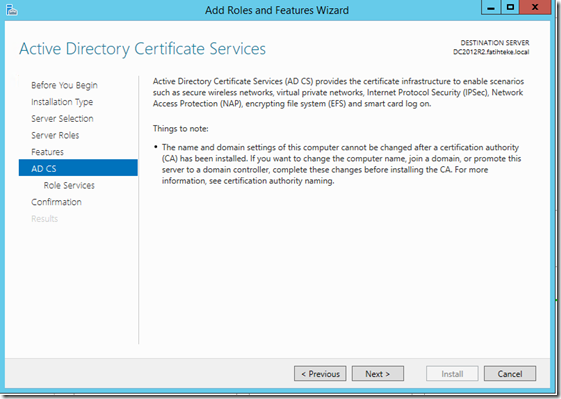
Task: Cancel the wizard
Action: (x=510, y=374)
